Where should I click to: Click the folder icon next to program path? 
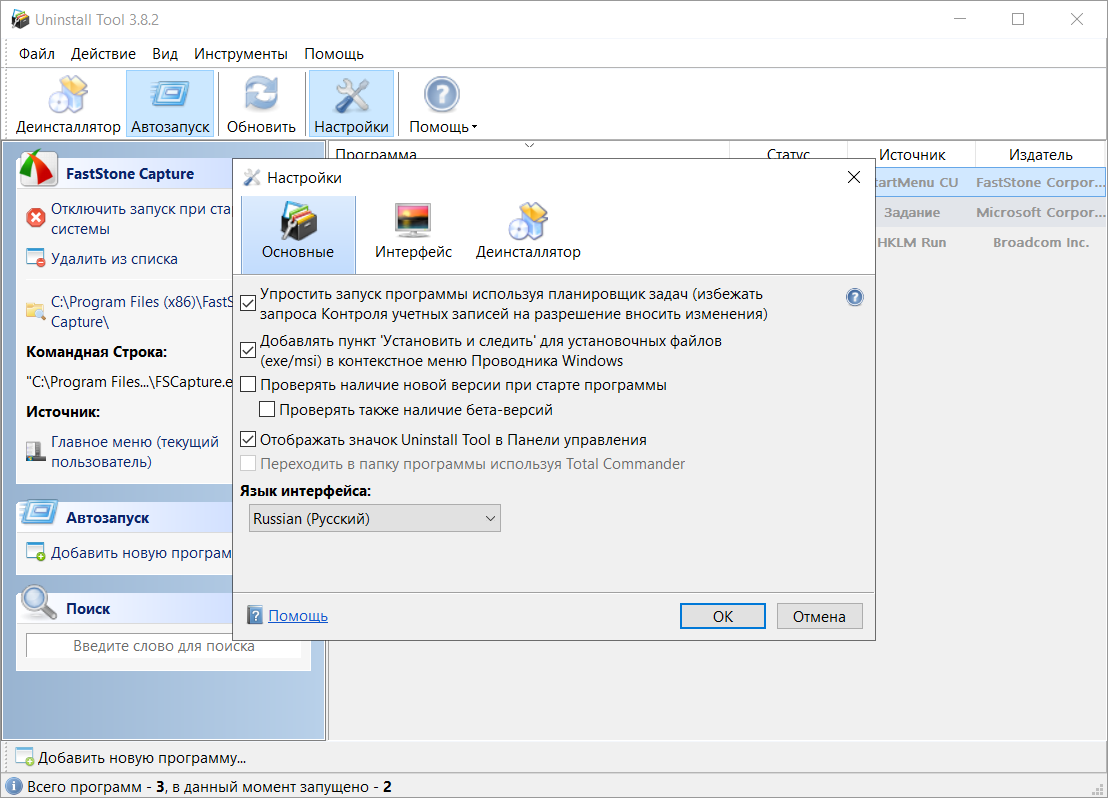click(35, 310)
